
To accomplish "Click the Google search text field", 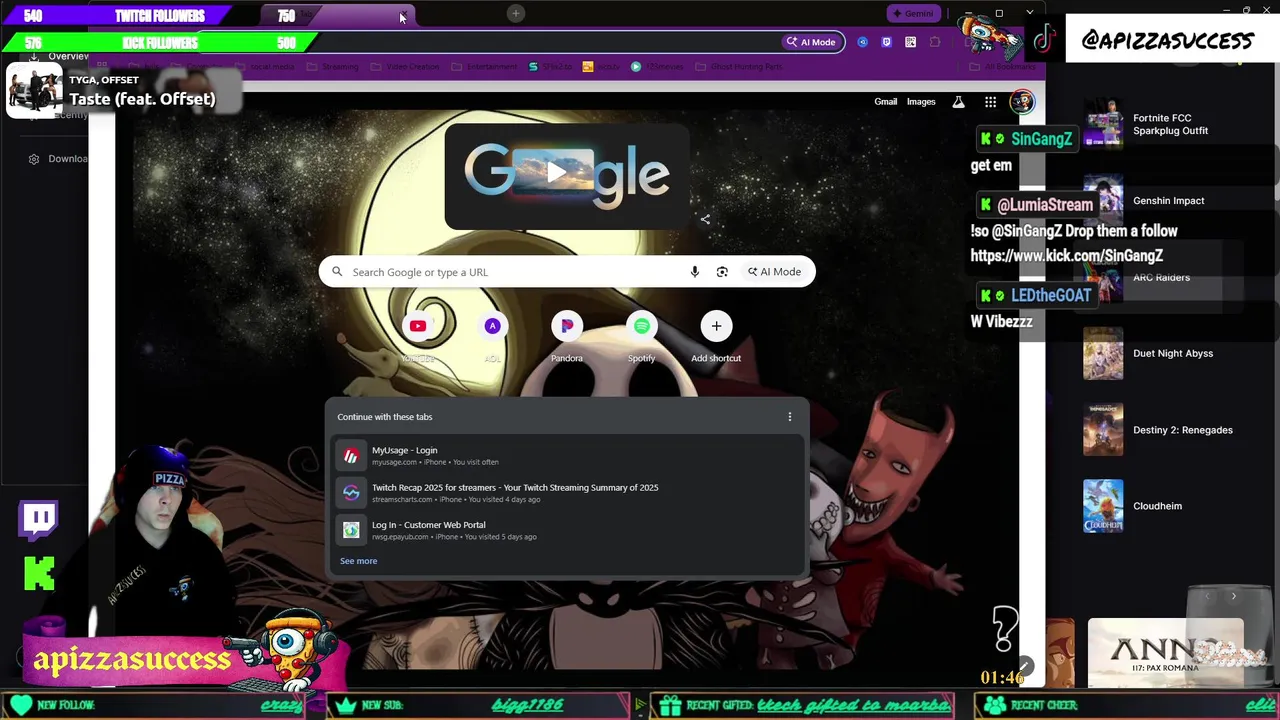I will [515, 272].
